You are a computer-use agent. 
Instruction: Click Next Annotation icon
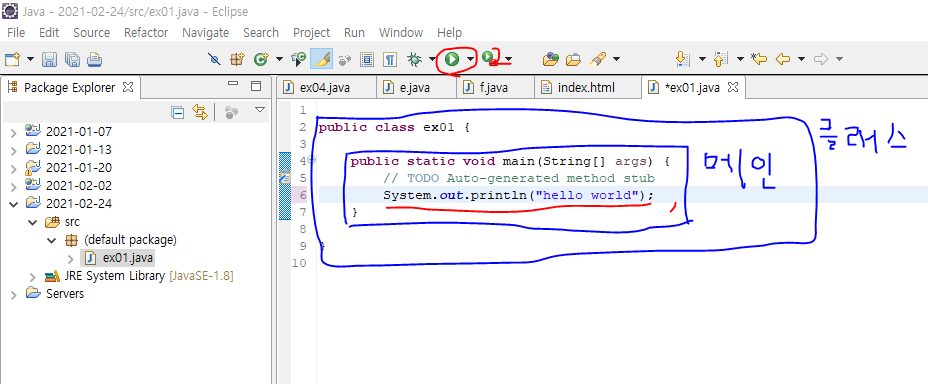[683, 59]
